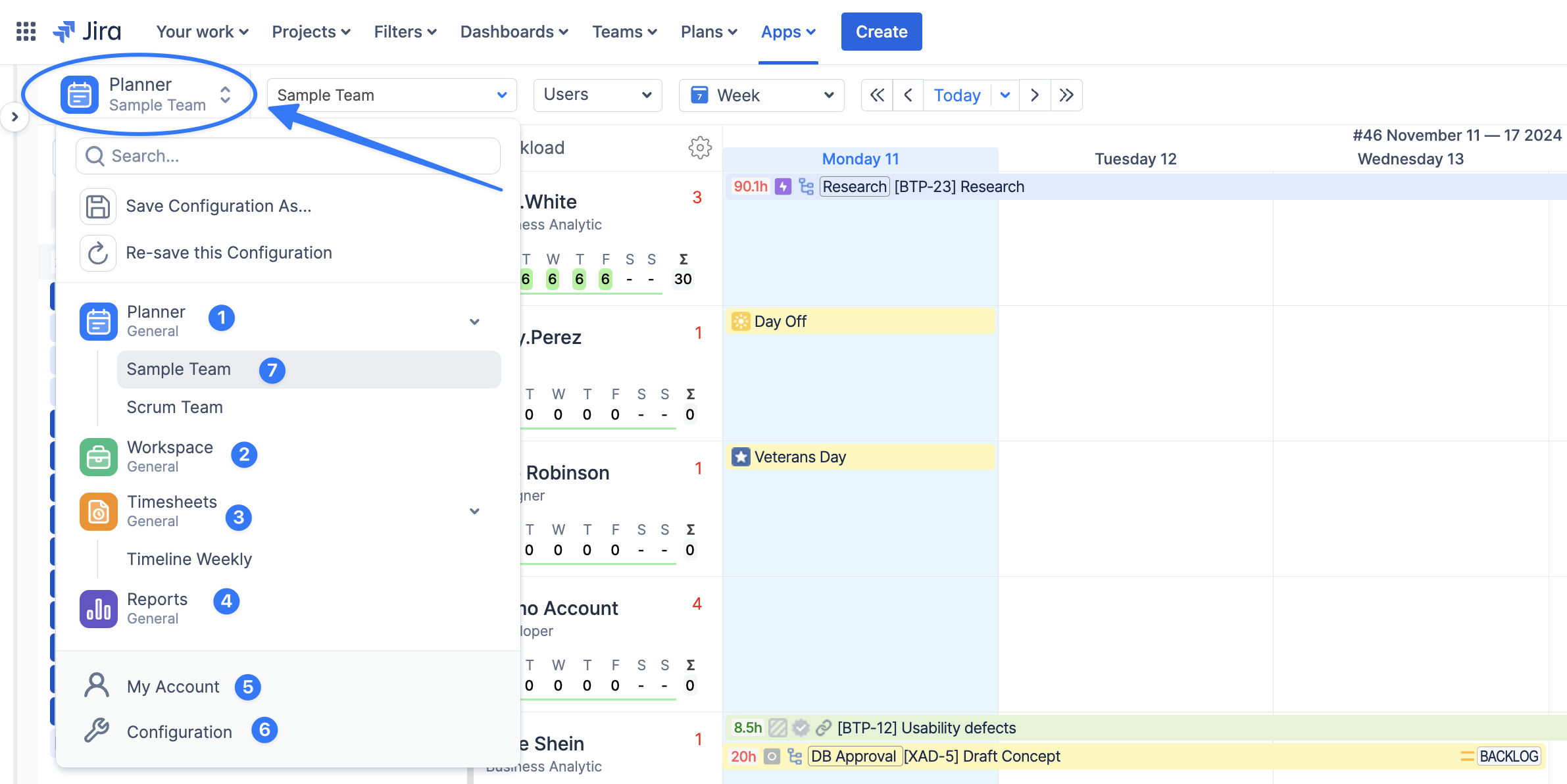Open the Workspace General briefcase icon
Image resolution: width=1567 pixels, height=784 pixels.
click(99, 456)
